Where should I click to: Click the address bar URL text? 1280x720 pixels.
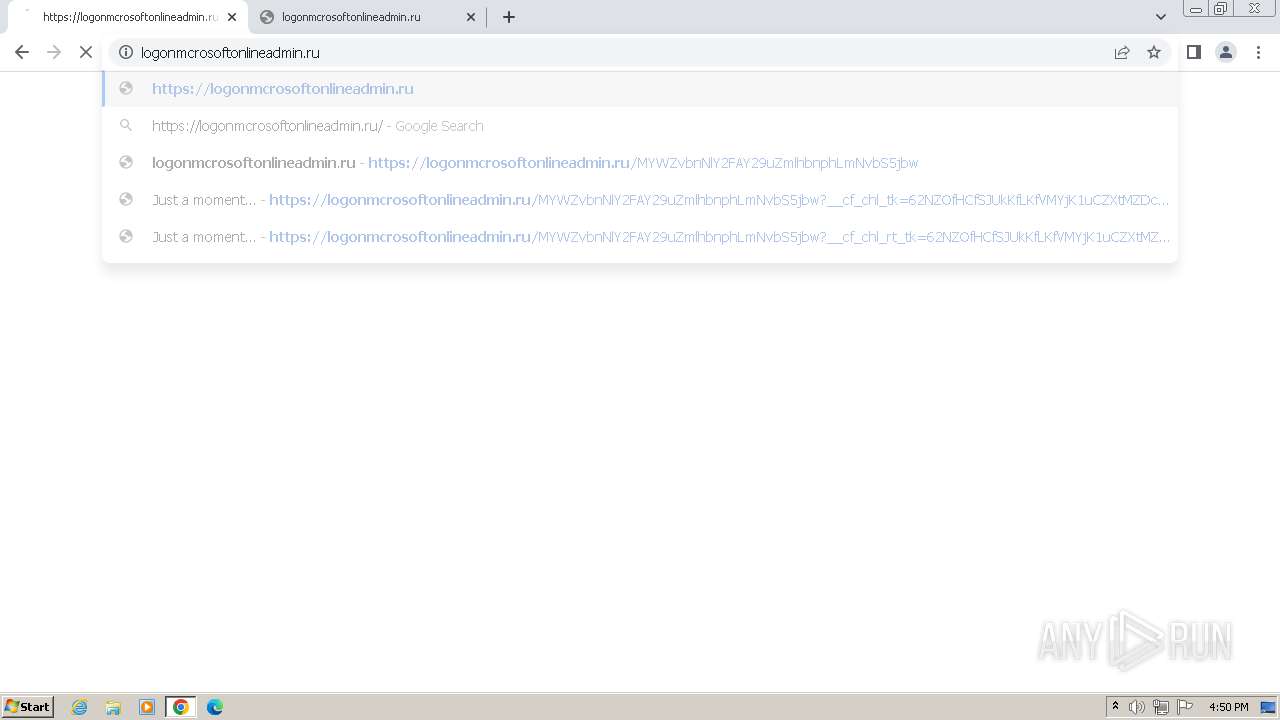pos(231,53)
